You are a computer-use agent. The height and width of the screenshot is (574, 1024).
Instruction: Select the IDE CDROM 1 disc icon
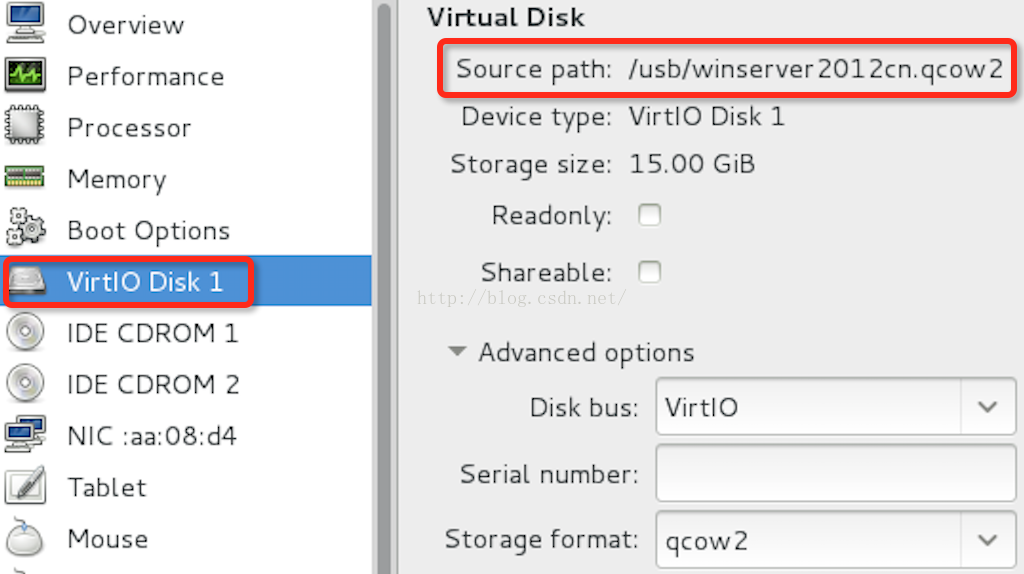(x=25, y=332)
